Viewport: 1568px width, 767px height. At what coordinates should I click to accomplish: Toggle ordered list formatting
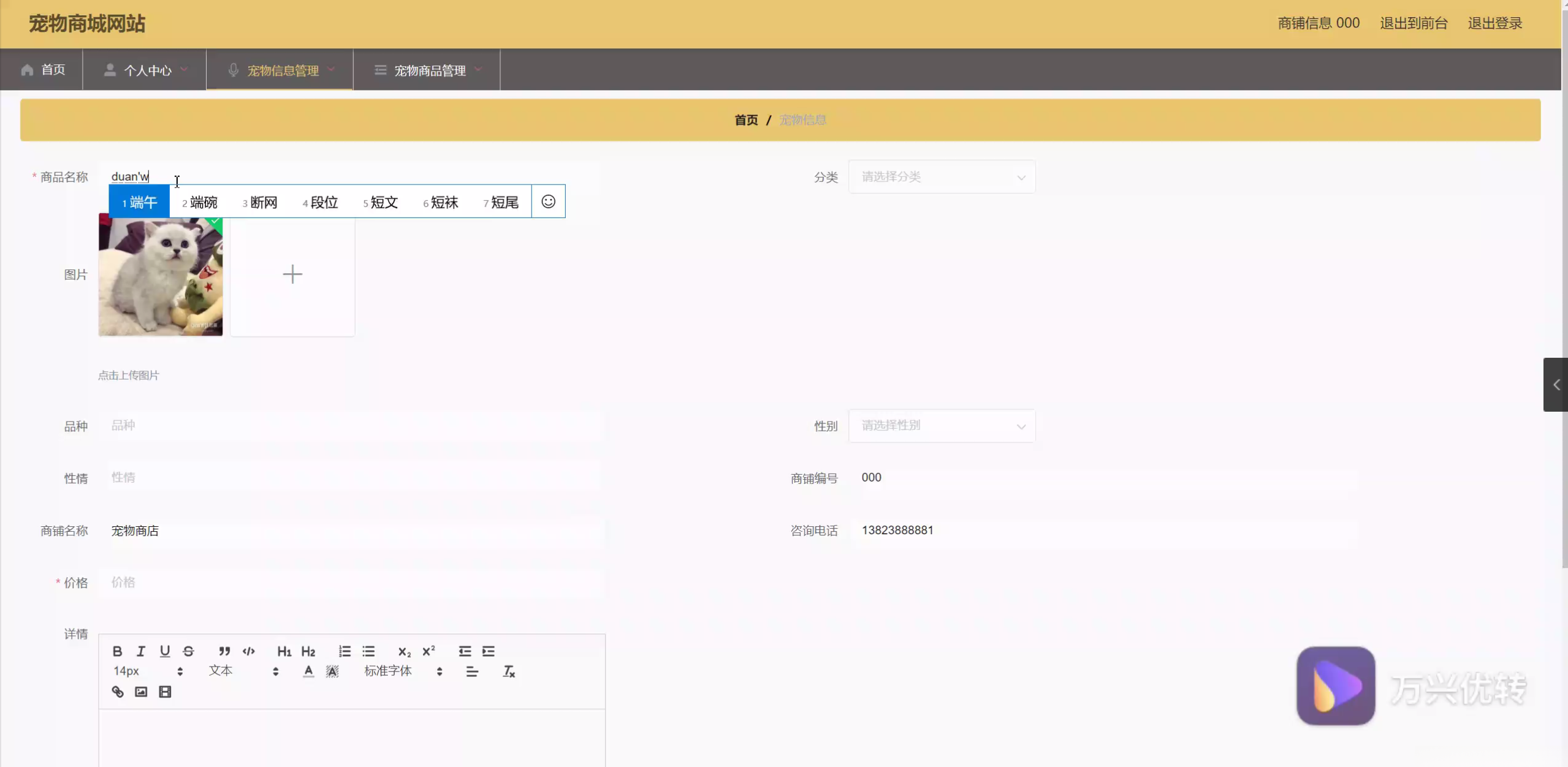[x=344, y=651]
